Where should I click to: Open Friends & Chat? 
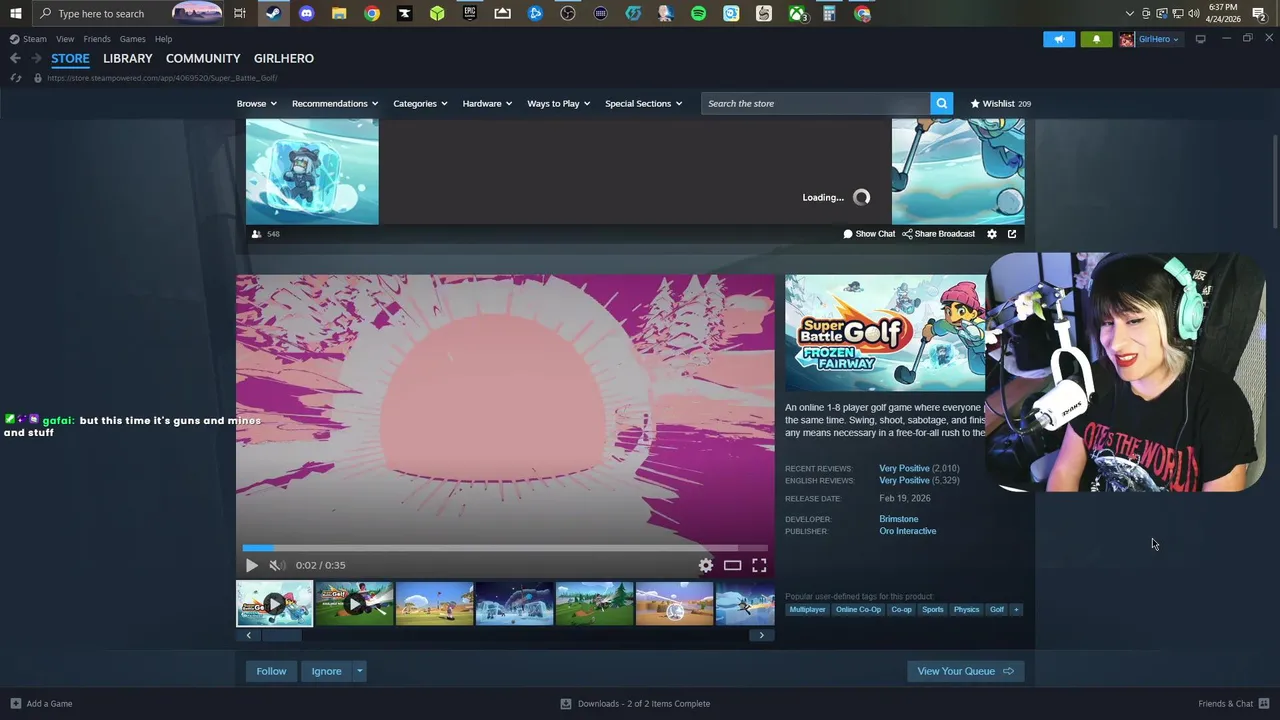coord(1234,704)
